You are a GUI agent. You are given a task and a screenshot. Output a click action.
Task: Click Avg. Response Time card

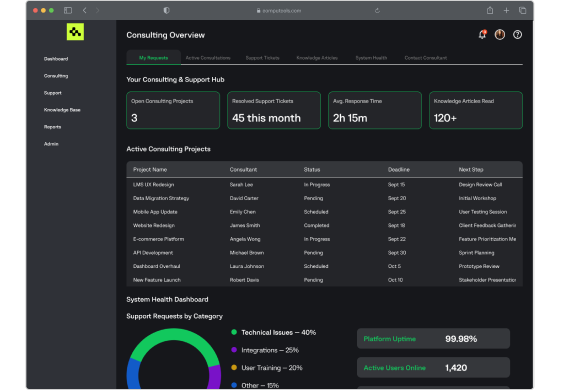(375, 110)
